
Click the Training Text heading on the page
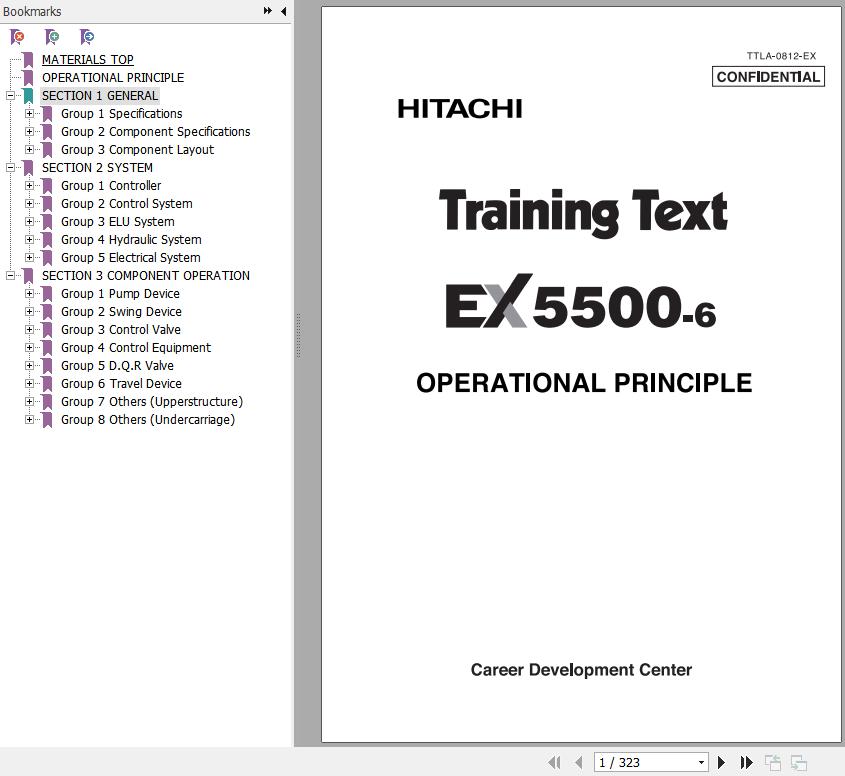coord(584,212)
